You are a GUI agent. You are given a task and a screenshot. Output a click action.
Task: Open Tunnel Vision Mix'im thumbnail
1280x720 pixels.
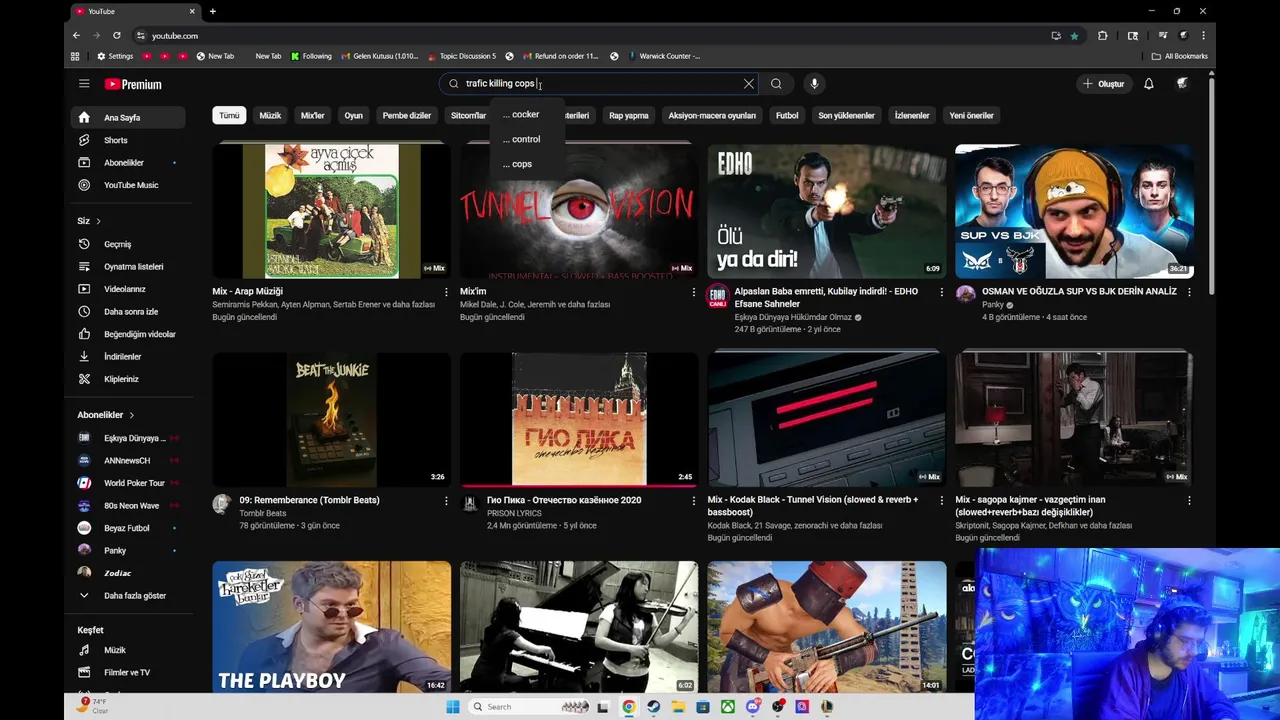(x=579, y=211)
